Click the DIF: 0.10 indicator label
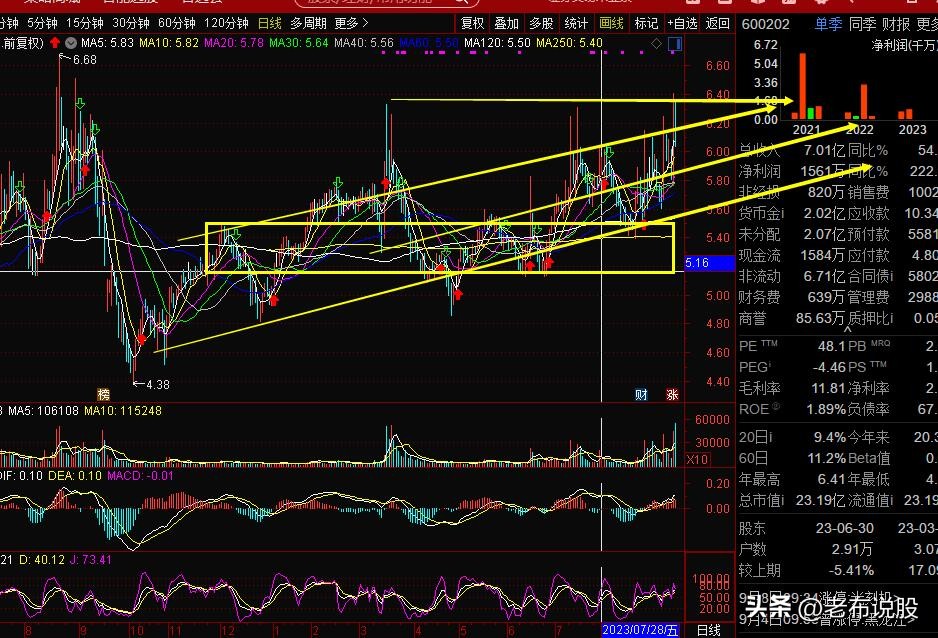 (22, 476)
